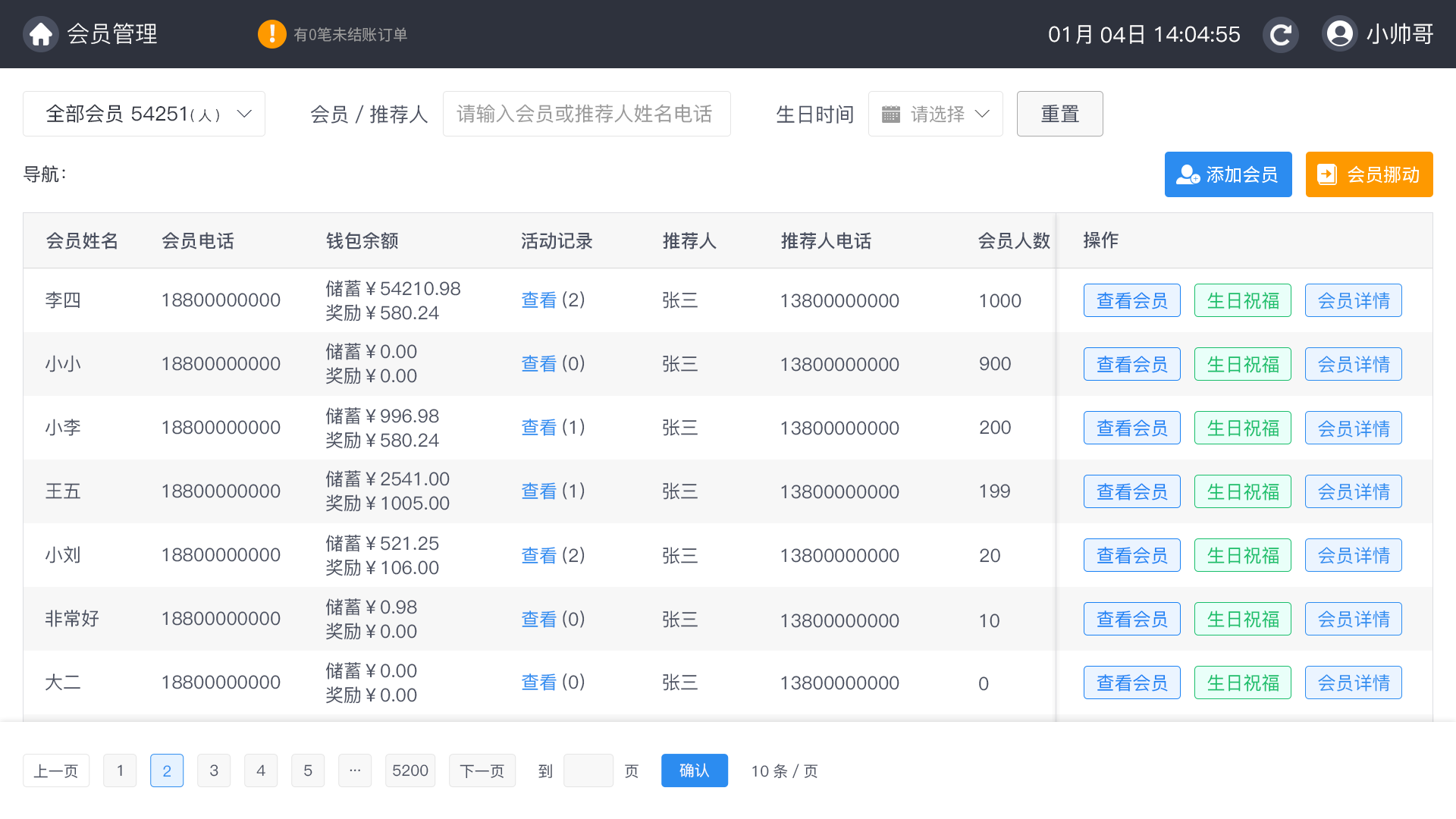Go to page 3 in pagination
The image size is (1456, 819).
coord(214,771)
